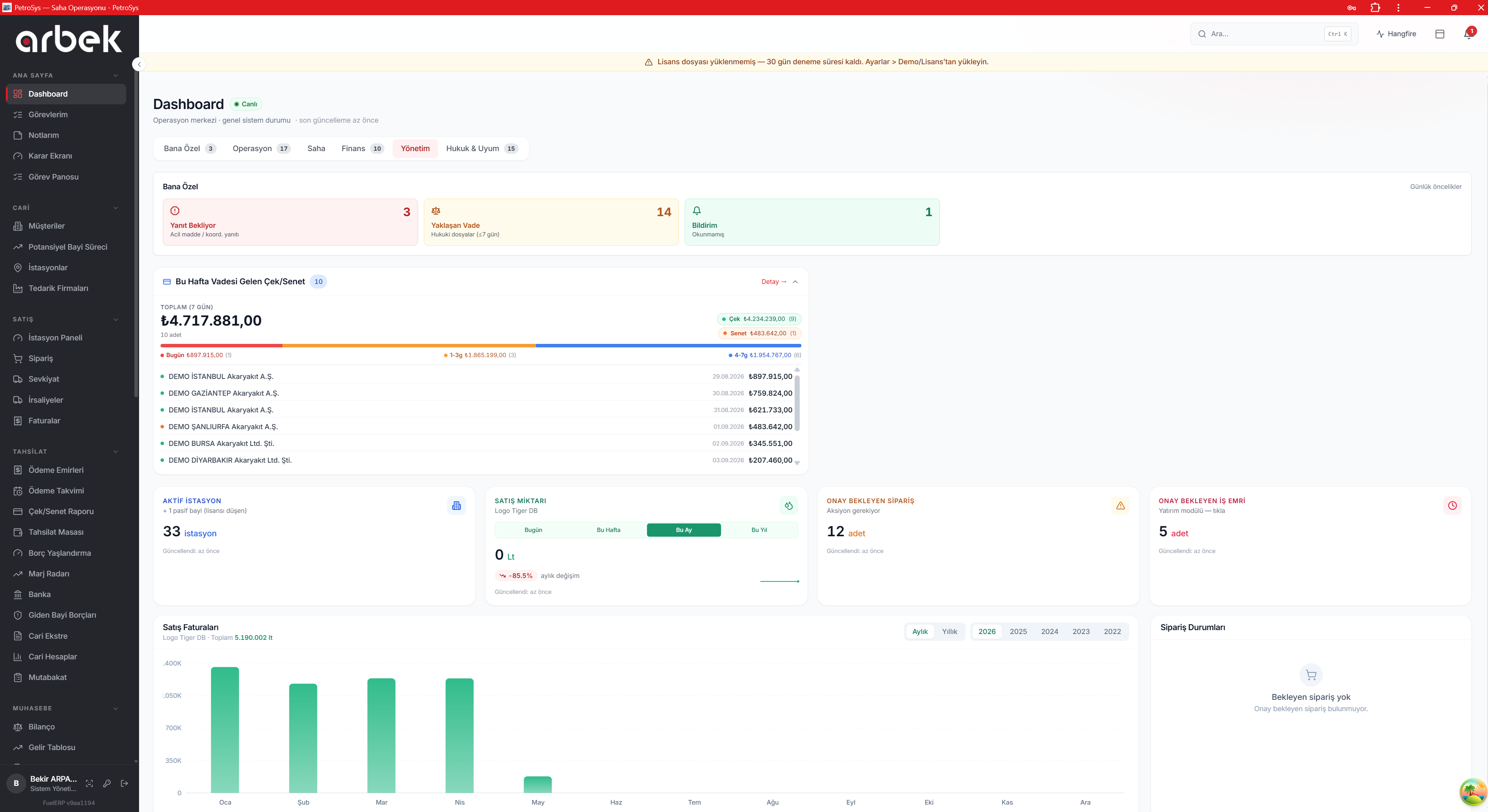Screen dimensions: 1488x812
Task: Click the calendar/window icon next to Hangfire
Action: click(x=1439, y=34)
